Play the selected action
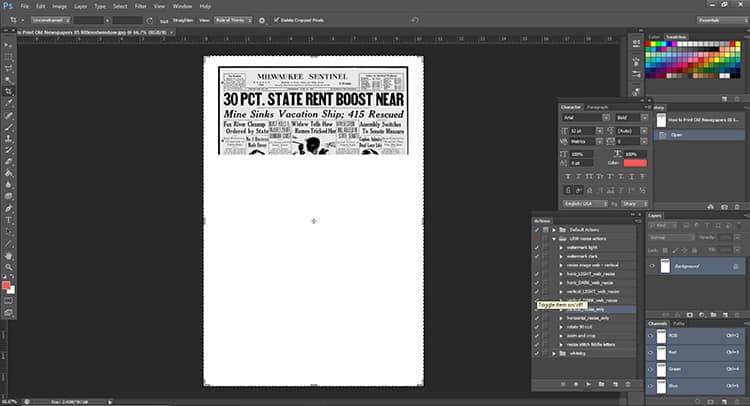The width and height of the screenshot is (750, 406). (x=588, y=384)
